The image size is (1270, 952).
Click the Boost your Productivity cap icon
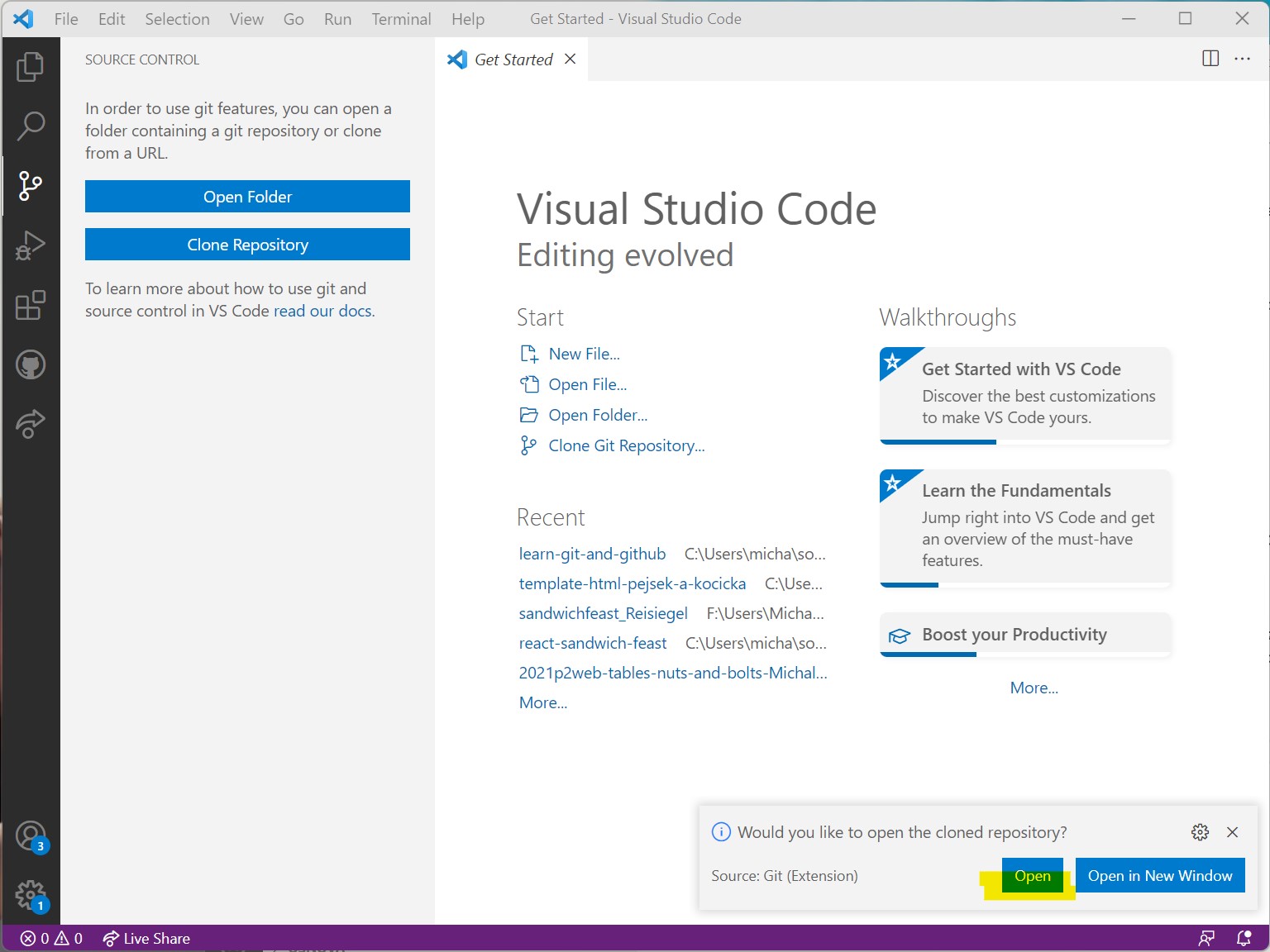899,635
